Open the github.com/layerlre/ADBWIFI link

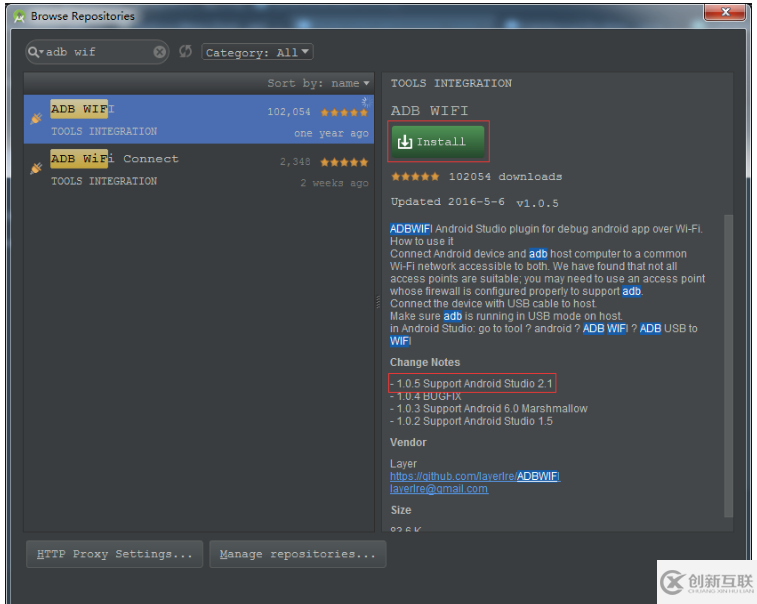click(x=475, y=477)
